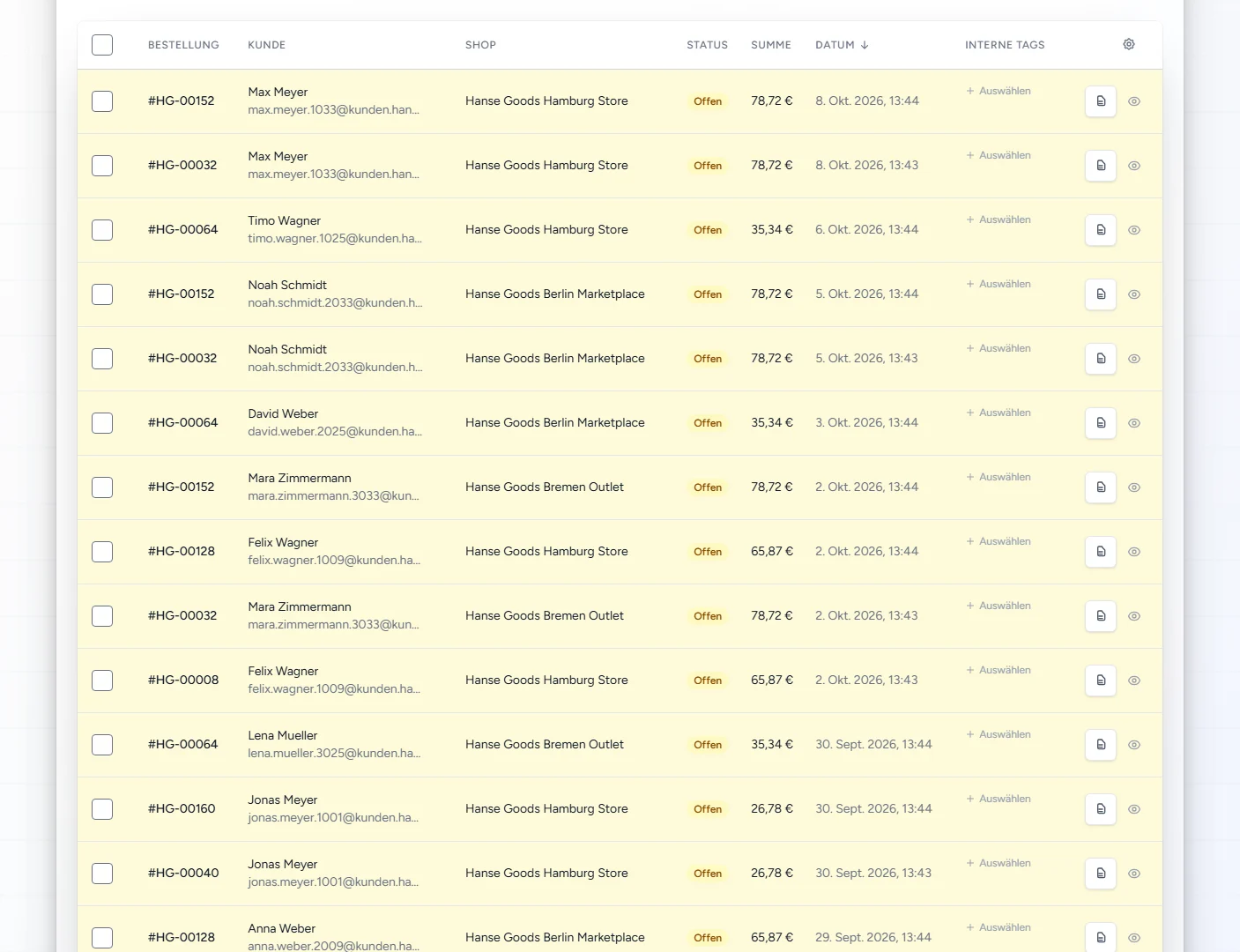1240x952 pixels.
Task: Open document icon for Felix Wagner order #HG-00128
Action: coord(1101,552)
